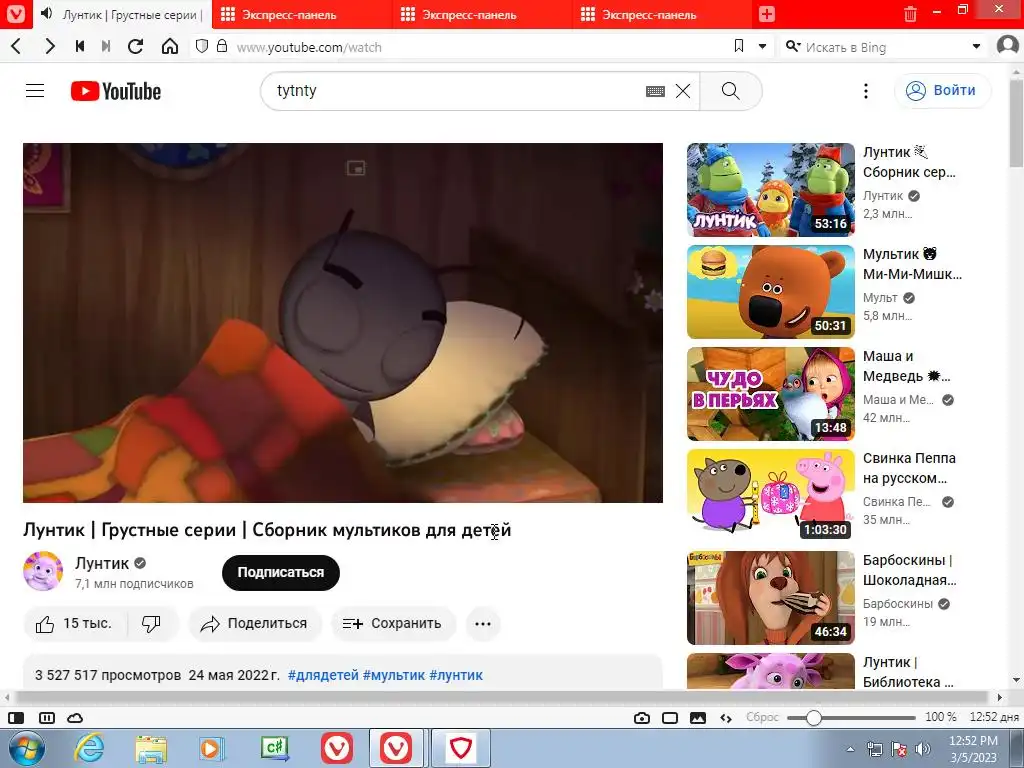
Task: Click the #лунтик hashtag
Action: 456,675
